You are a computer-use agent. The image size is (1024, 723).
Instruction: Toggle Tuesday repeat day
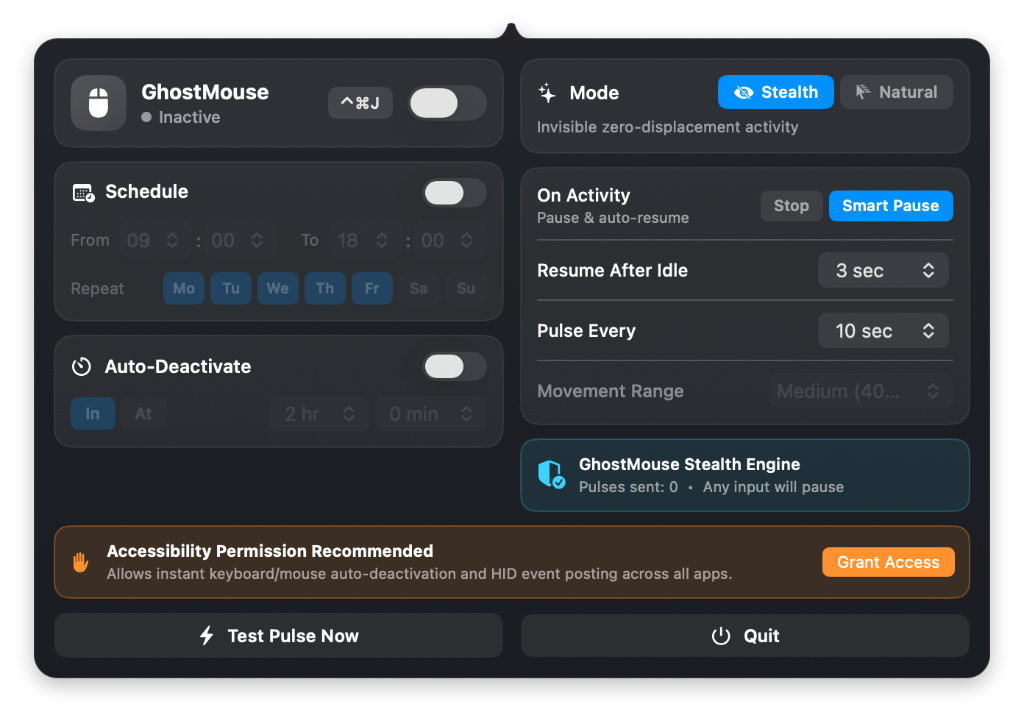[231, 289]
